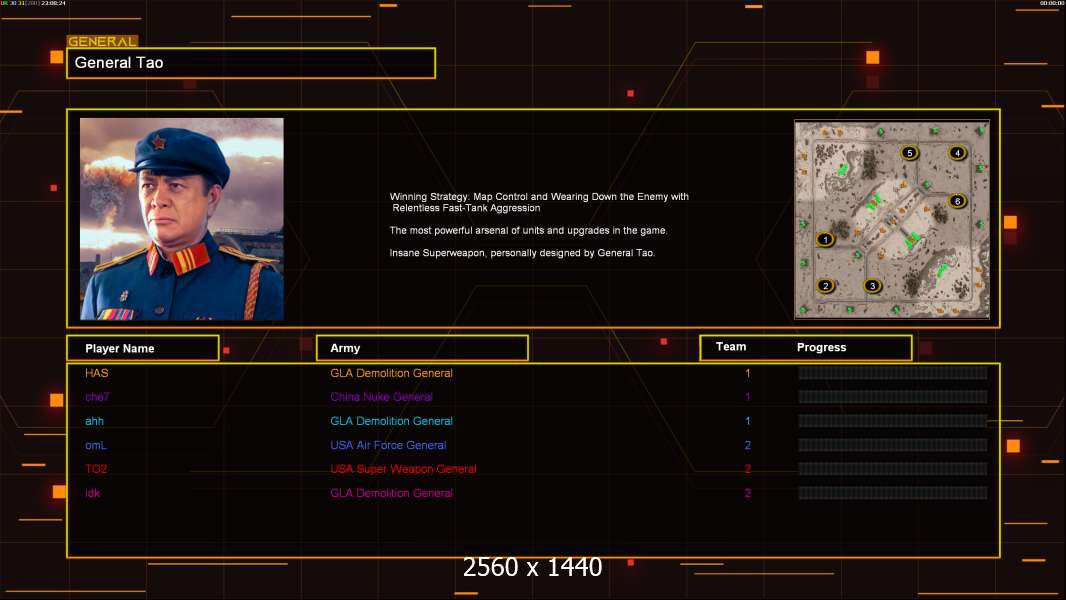Click the 'most powerful arsenal' description line
This screenshot has width=1066, height=600.
click(528, 230)
